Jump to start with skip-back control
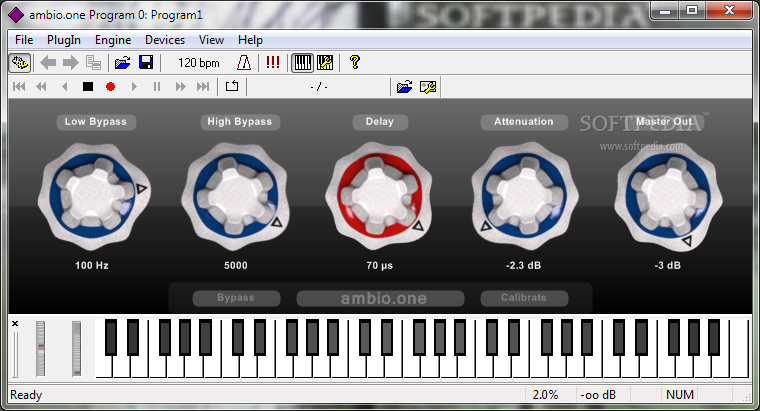Viewport: 760px width, 411px height. [19, 87]
